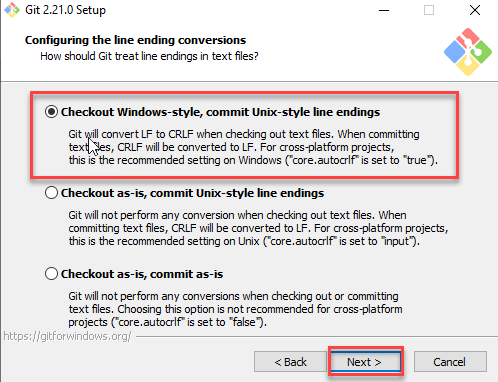This screenshot has width=498, height=382.
Task: Click the Git 2.21.0 Setup title text
Action: tap(65, 10)
